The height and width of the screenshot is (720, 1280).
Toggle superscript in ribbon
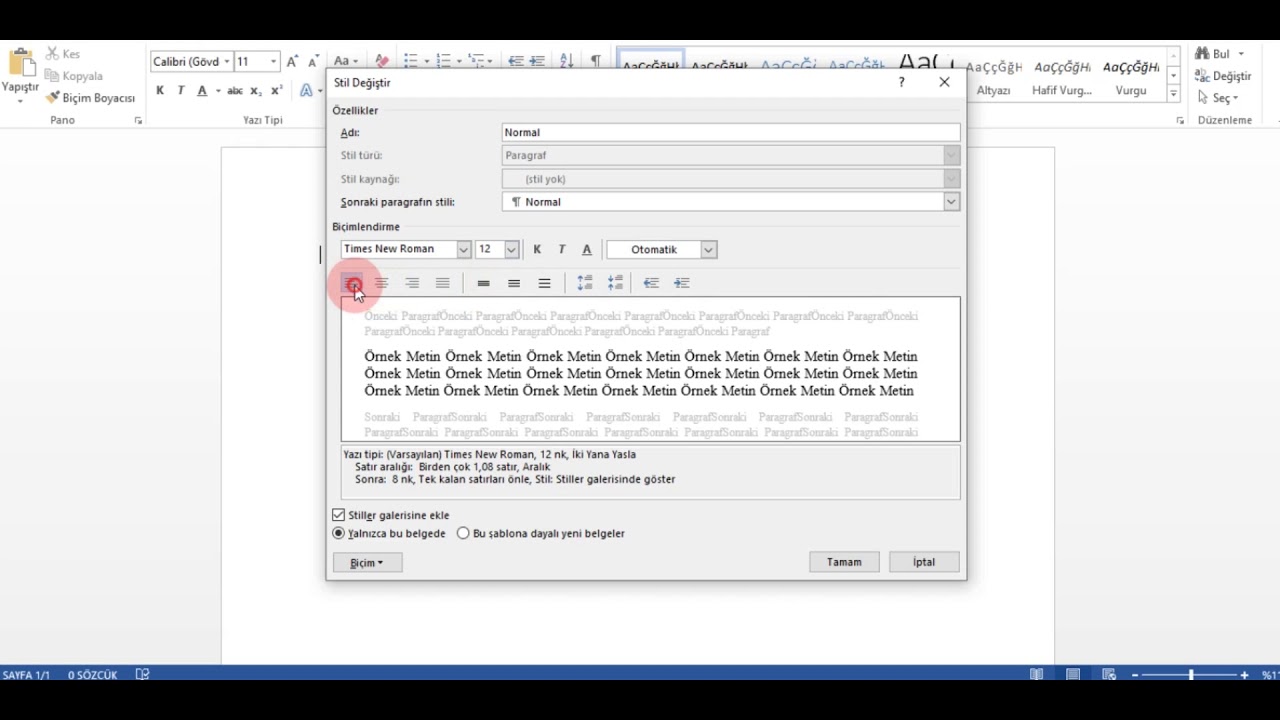click(277, 91)
